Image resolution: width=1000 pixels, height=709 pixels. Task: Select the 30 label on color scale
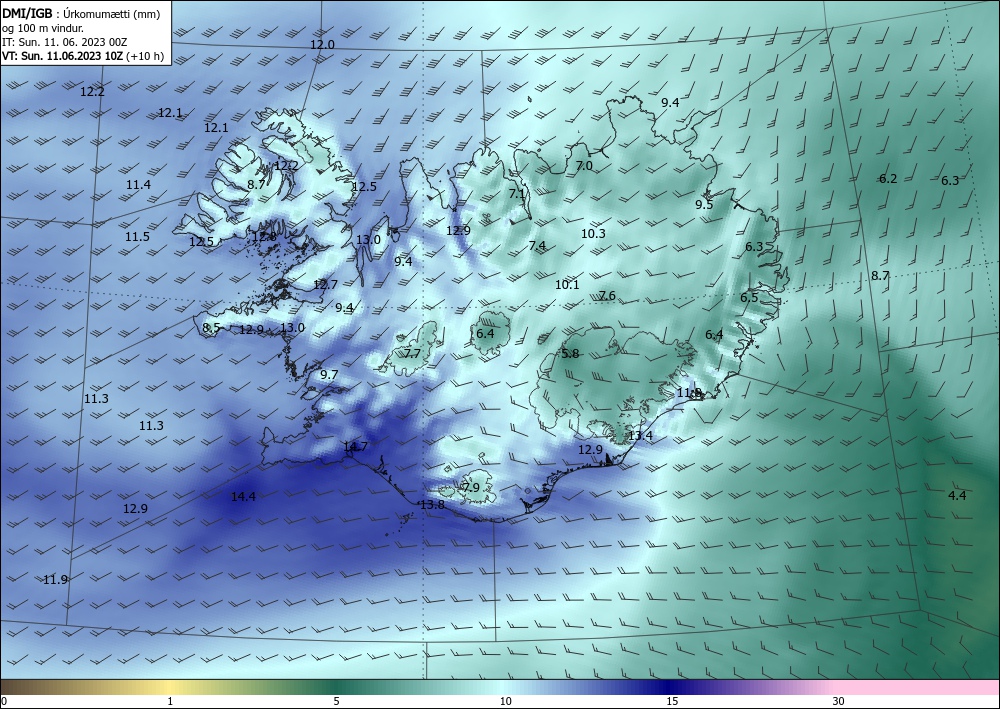(x=839, y=701)
